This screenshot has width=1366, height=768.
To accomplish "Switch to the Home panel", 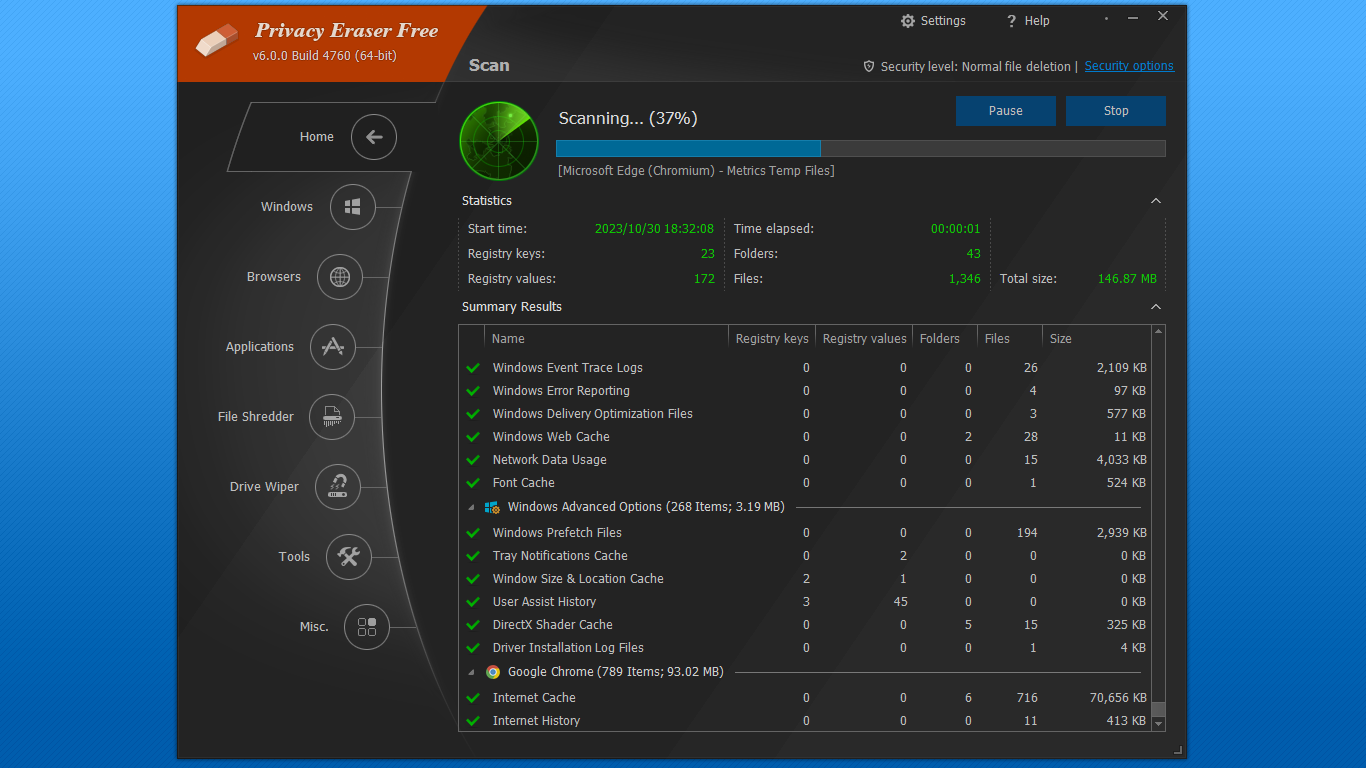I will [373, 137].
